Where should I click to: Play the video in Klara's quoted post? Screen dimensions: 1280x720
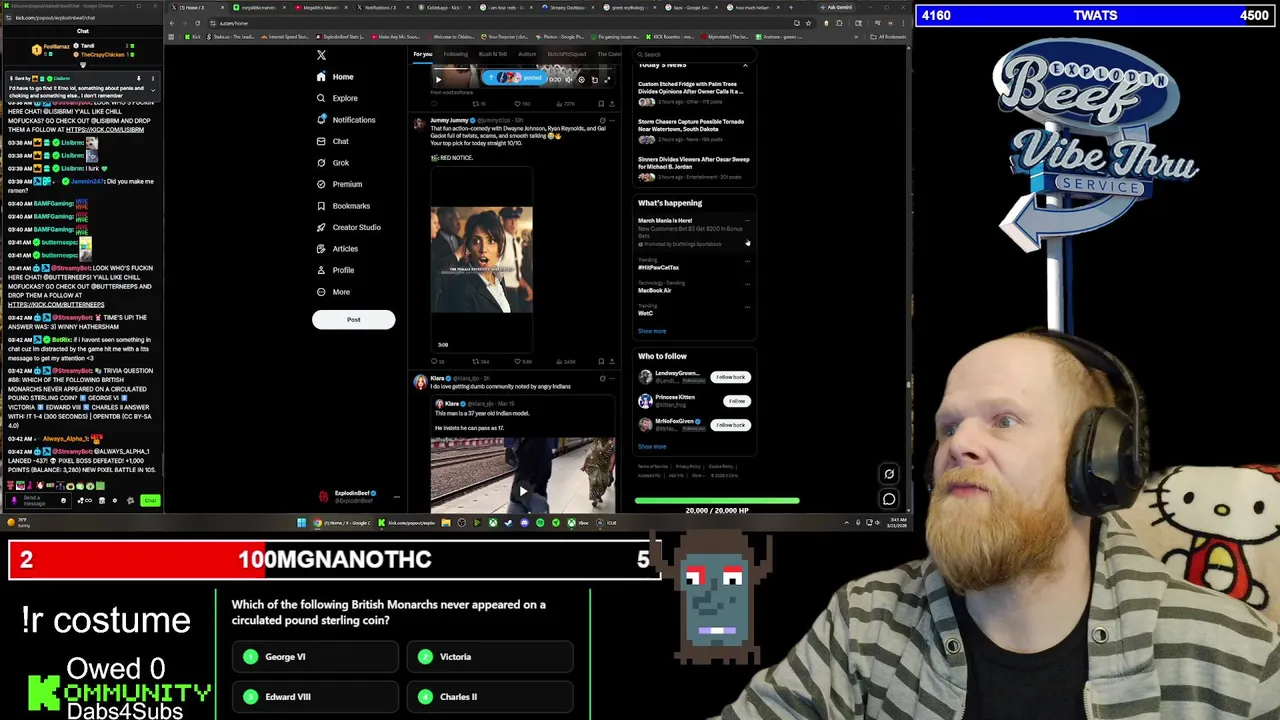pyautogui.click(x=522, y=491)
